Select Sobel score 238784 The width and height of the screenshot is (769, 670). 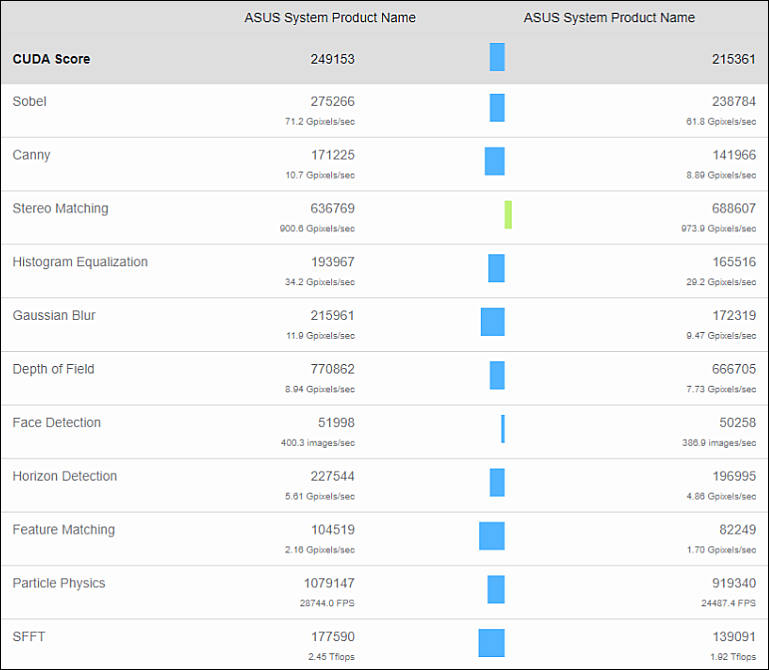tap(734, 102)
